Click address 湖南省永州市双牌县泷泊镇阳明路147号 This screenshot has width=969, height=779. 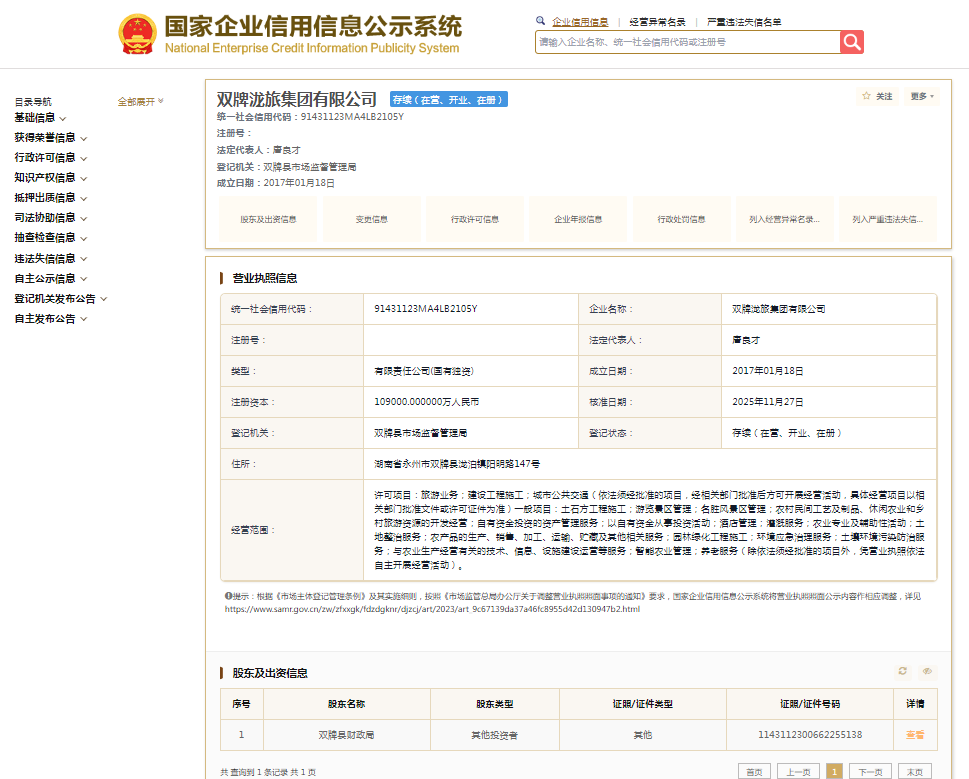click(x=457, y=463)
